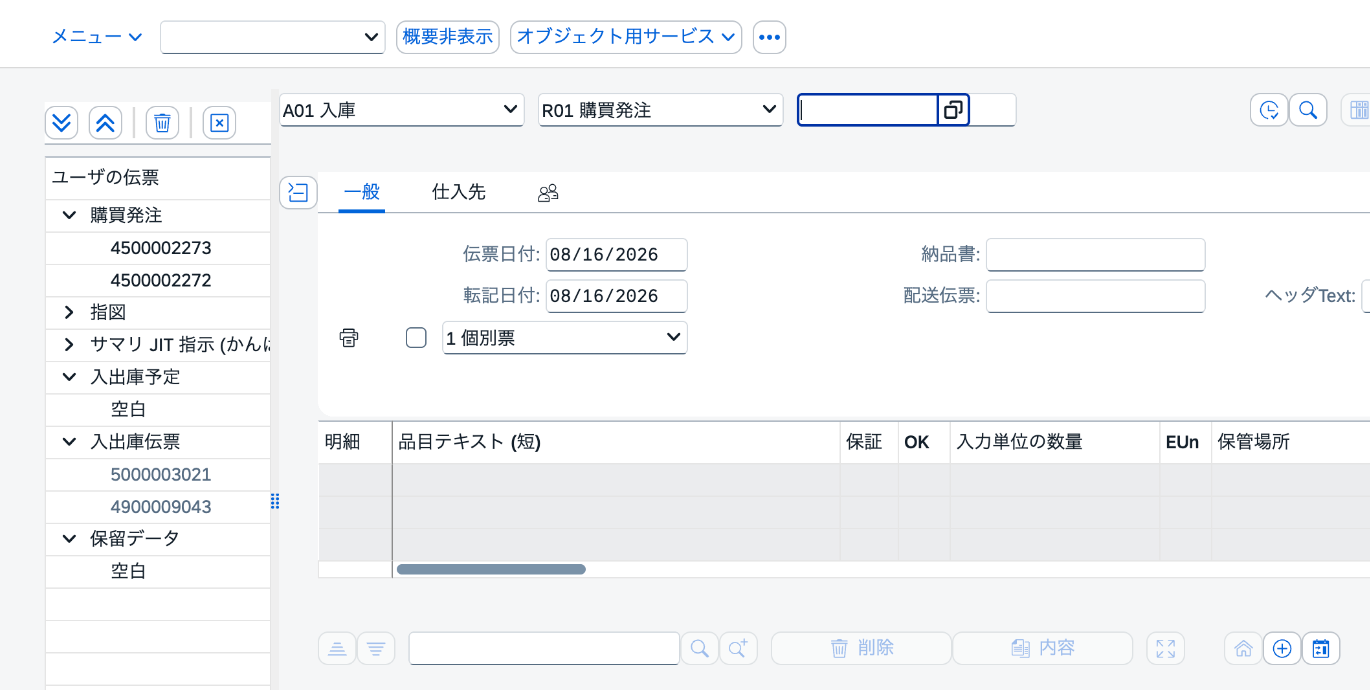Click the find next magnifier-plus icon
1370x690 pixels.
(x=739, y=648)
